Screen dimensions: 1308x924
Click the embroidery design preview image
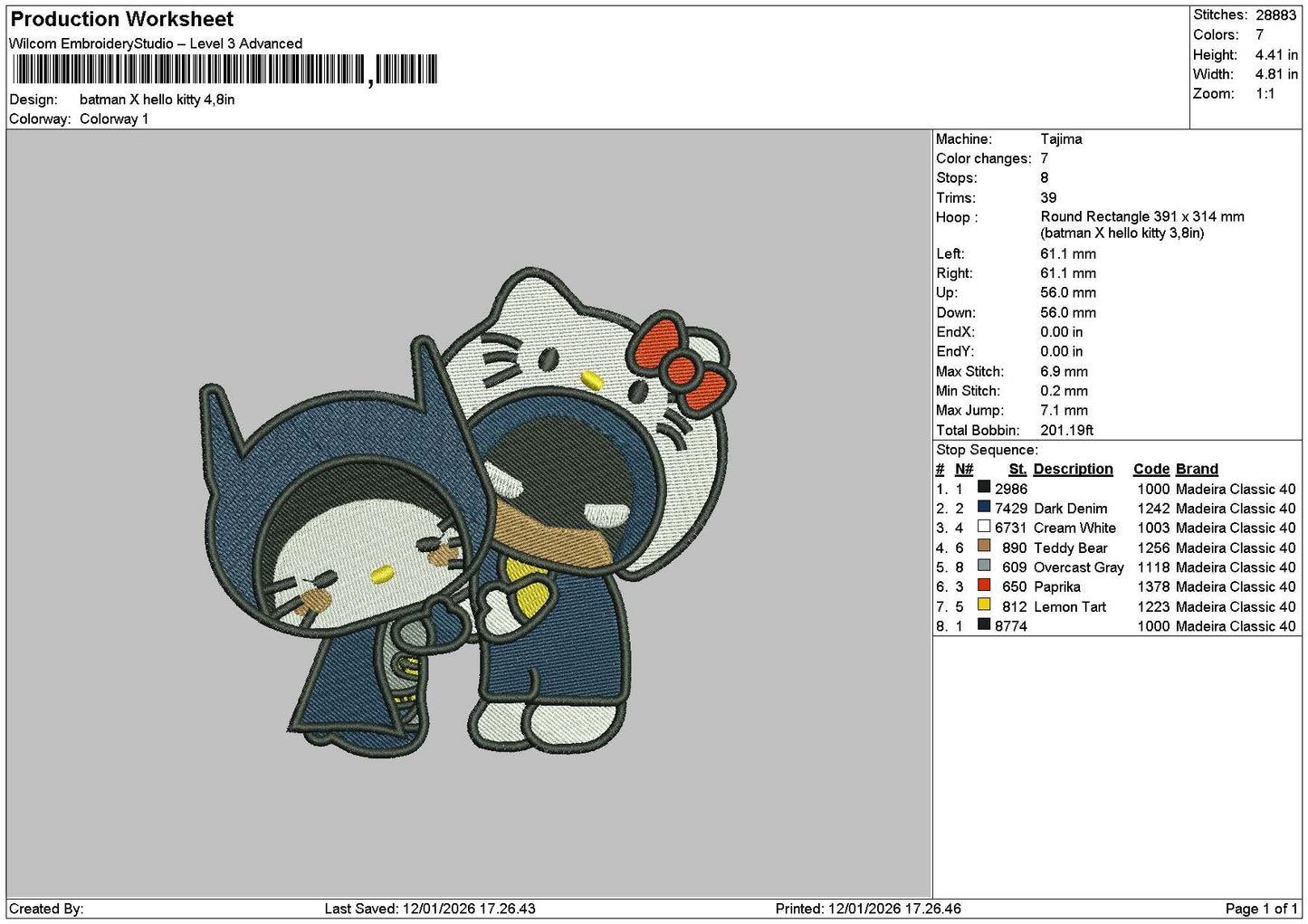[x=468, y=513]
